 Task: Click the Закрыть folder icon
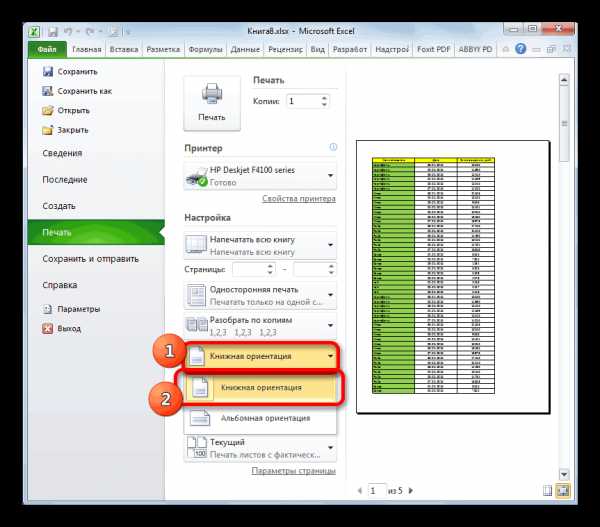click(47, 130)
